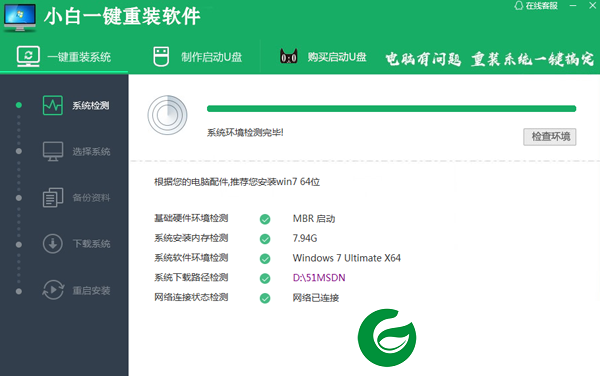Viewport: 600px width, 376px height.
Task: Click the 网络连接状态检测 label
Action: click(191, 297)
